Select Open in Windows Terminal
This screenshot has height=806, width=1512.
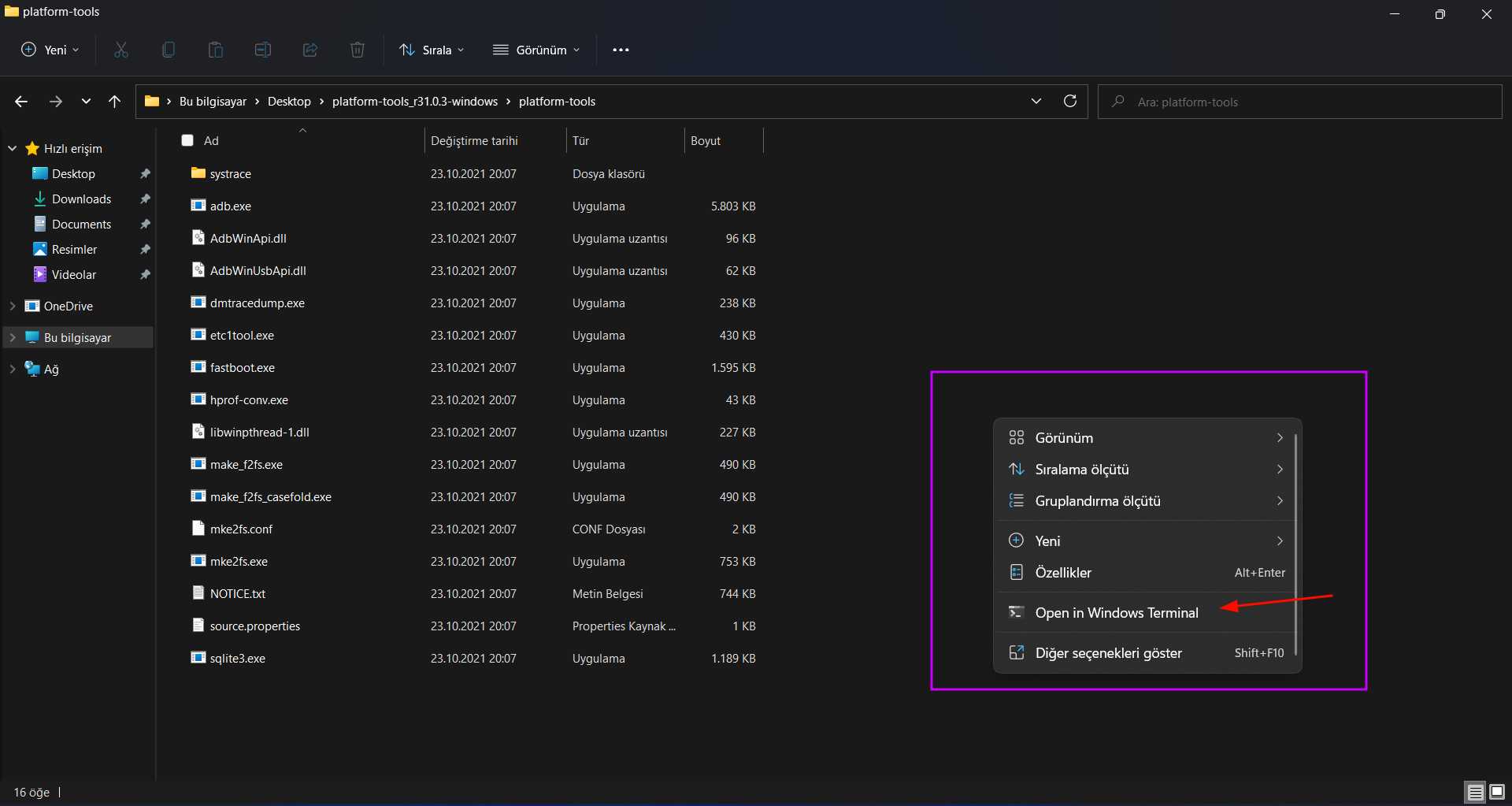[x=1116, y=612]
